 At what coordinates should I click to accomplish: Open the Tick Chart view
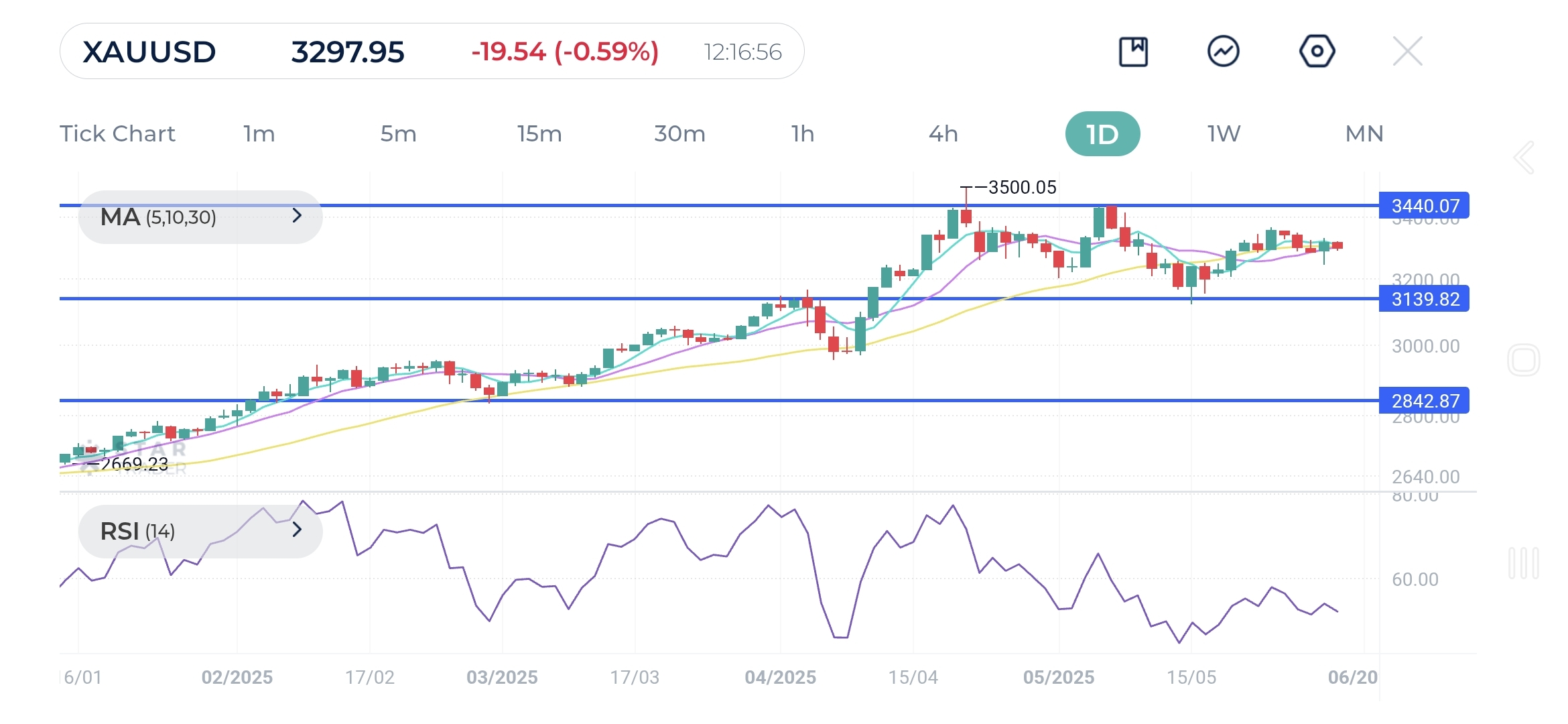coord(119,133)
